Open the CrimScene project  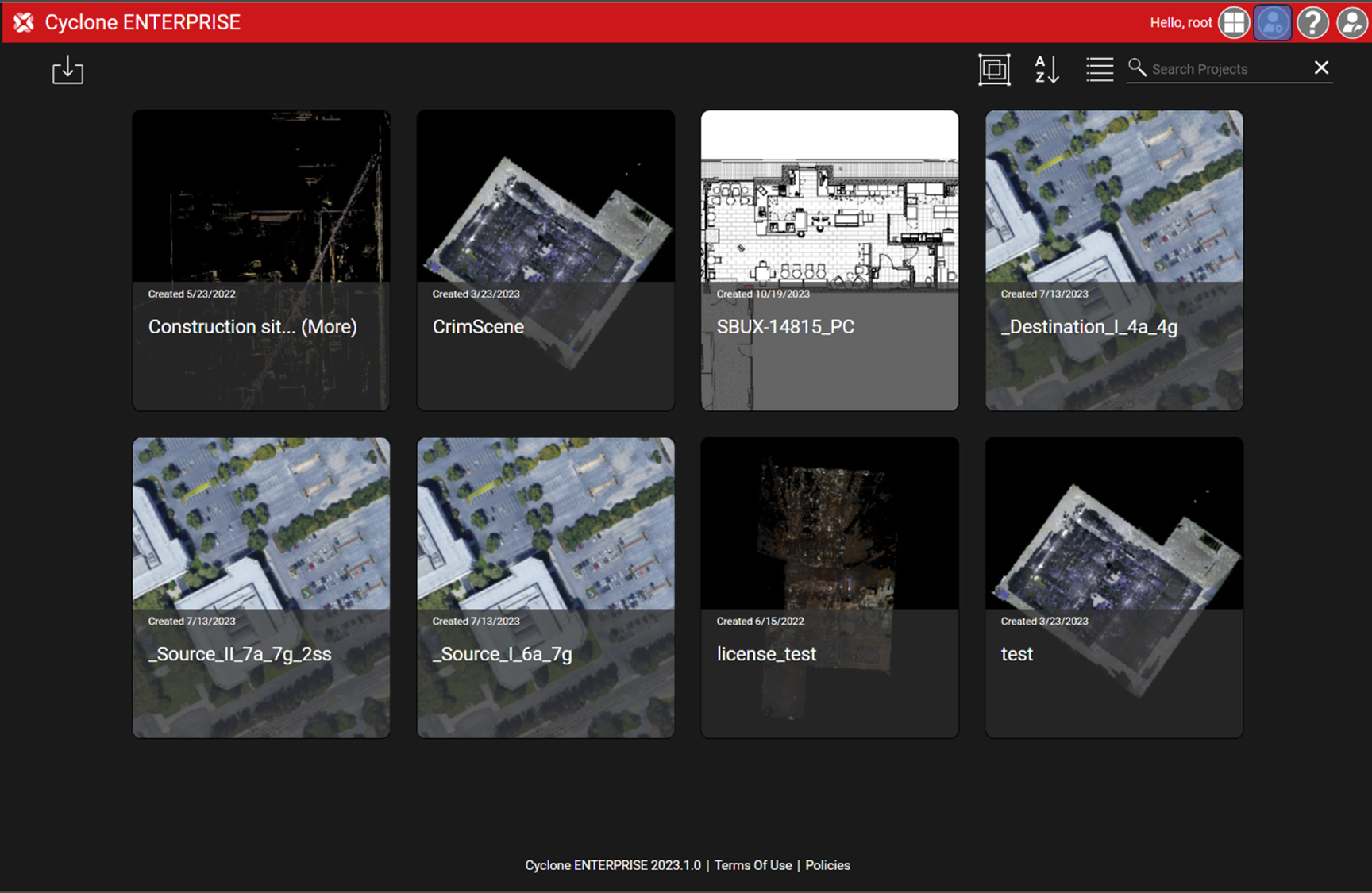[x=545, y=260]
